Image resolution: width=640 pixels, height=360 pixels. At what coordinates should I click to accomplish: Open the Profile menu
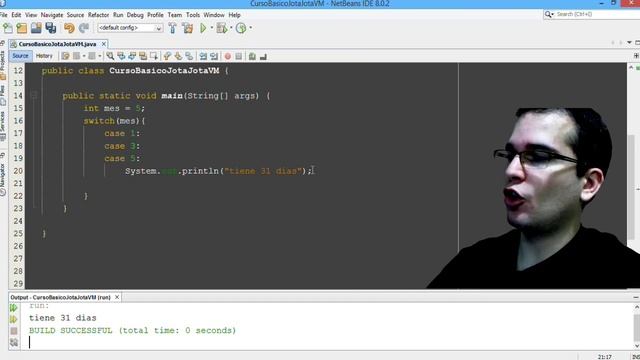[155, 15]
